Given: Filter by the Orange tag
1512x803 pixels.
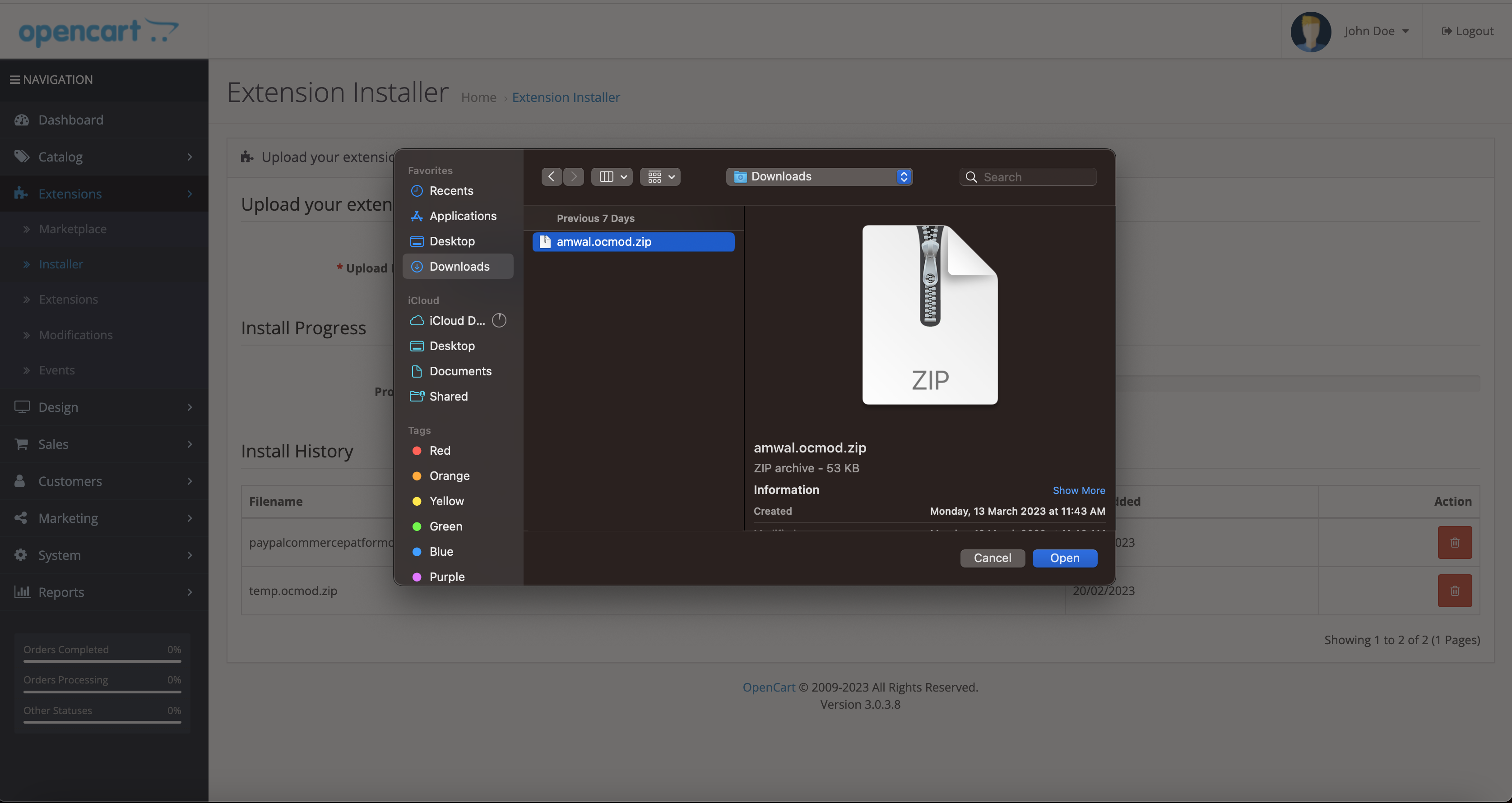Looking at the screenshot, I should point(458,475).
